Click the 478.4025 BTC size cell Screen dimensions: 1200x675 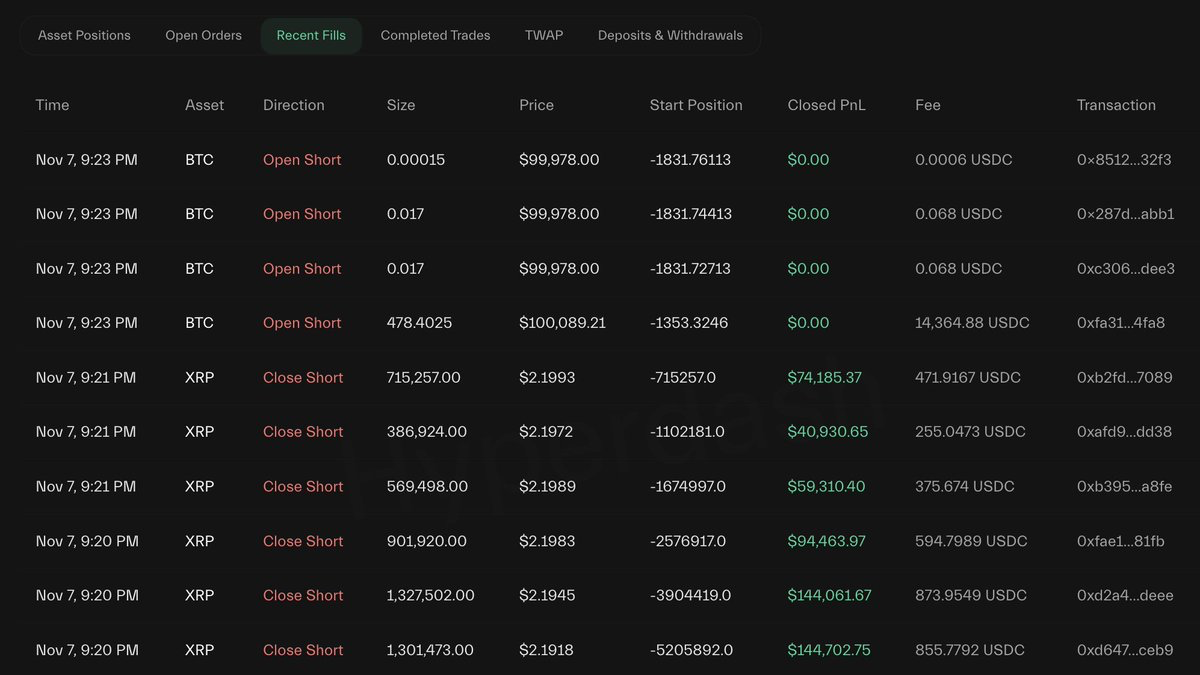coord(419,323)
